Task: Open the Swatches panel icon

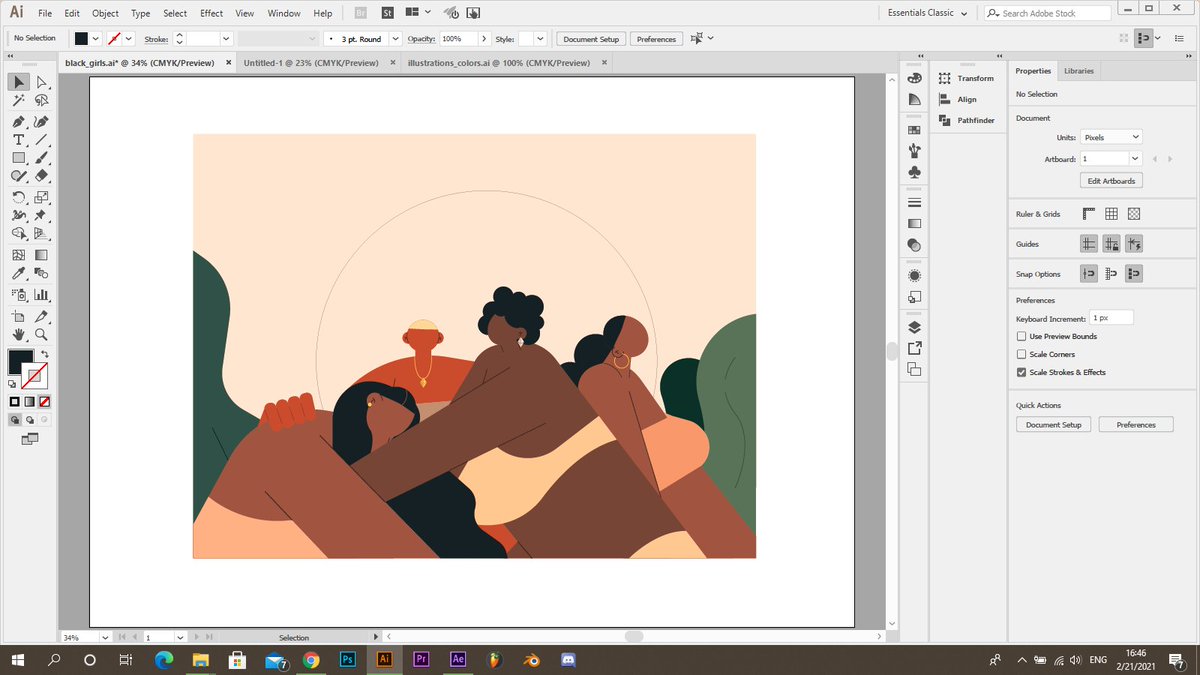Action: [914, 130]
